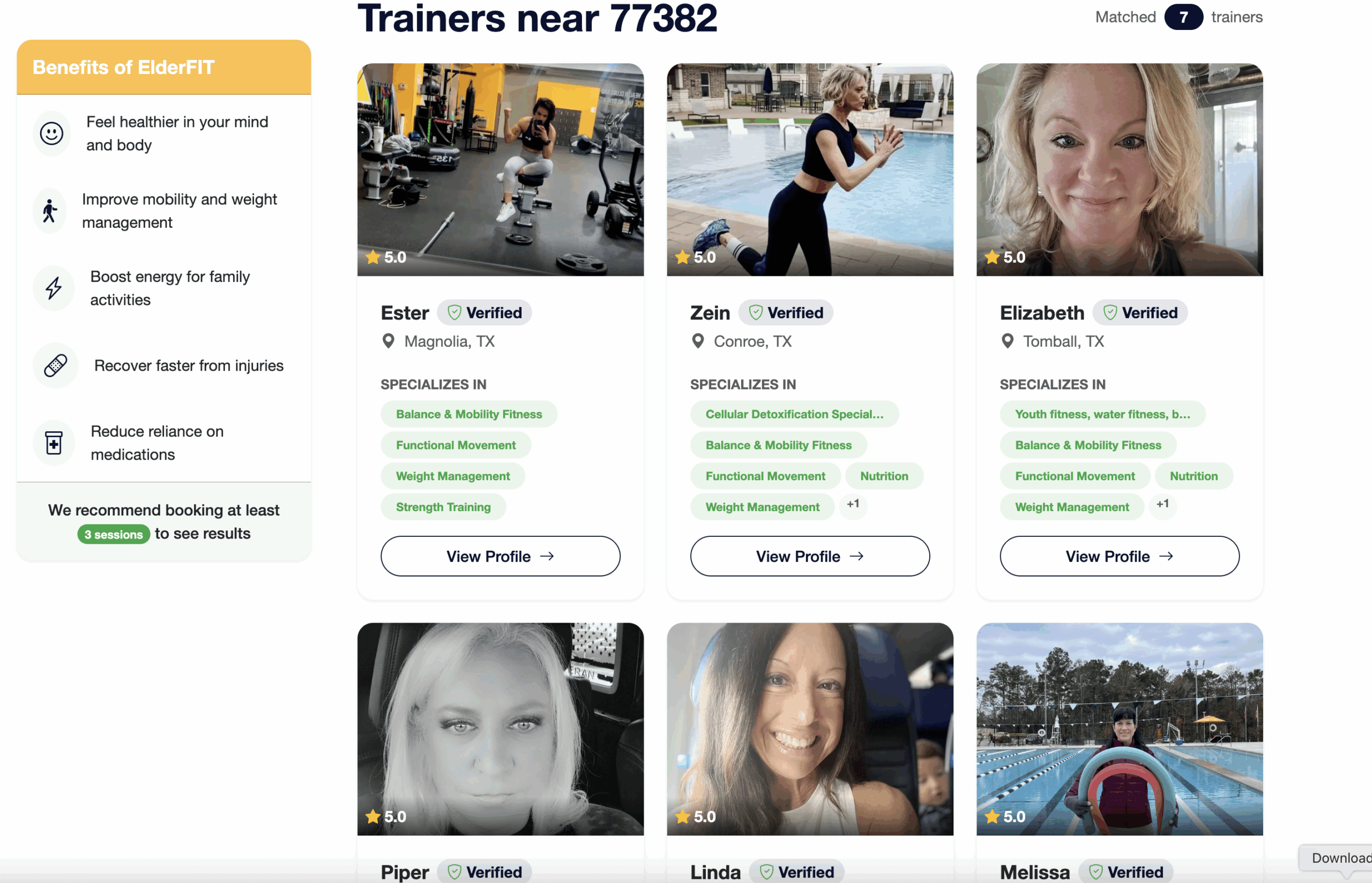Click the medication bottle icon
Screen dimensions: 1372x883
pos(54,443)
